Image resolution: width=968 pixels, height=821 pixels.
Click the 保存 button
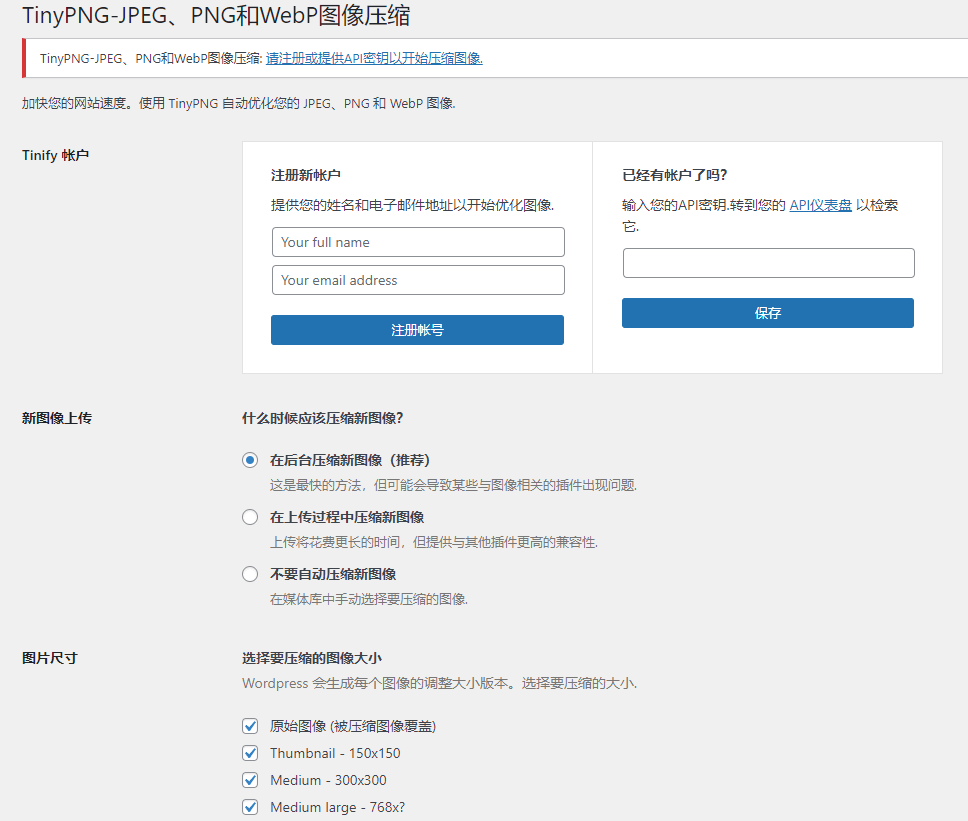768,313
